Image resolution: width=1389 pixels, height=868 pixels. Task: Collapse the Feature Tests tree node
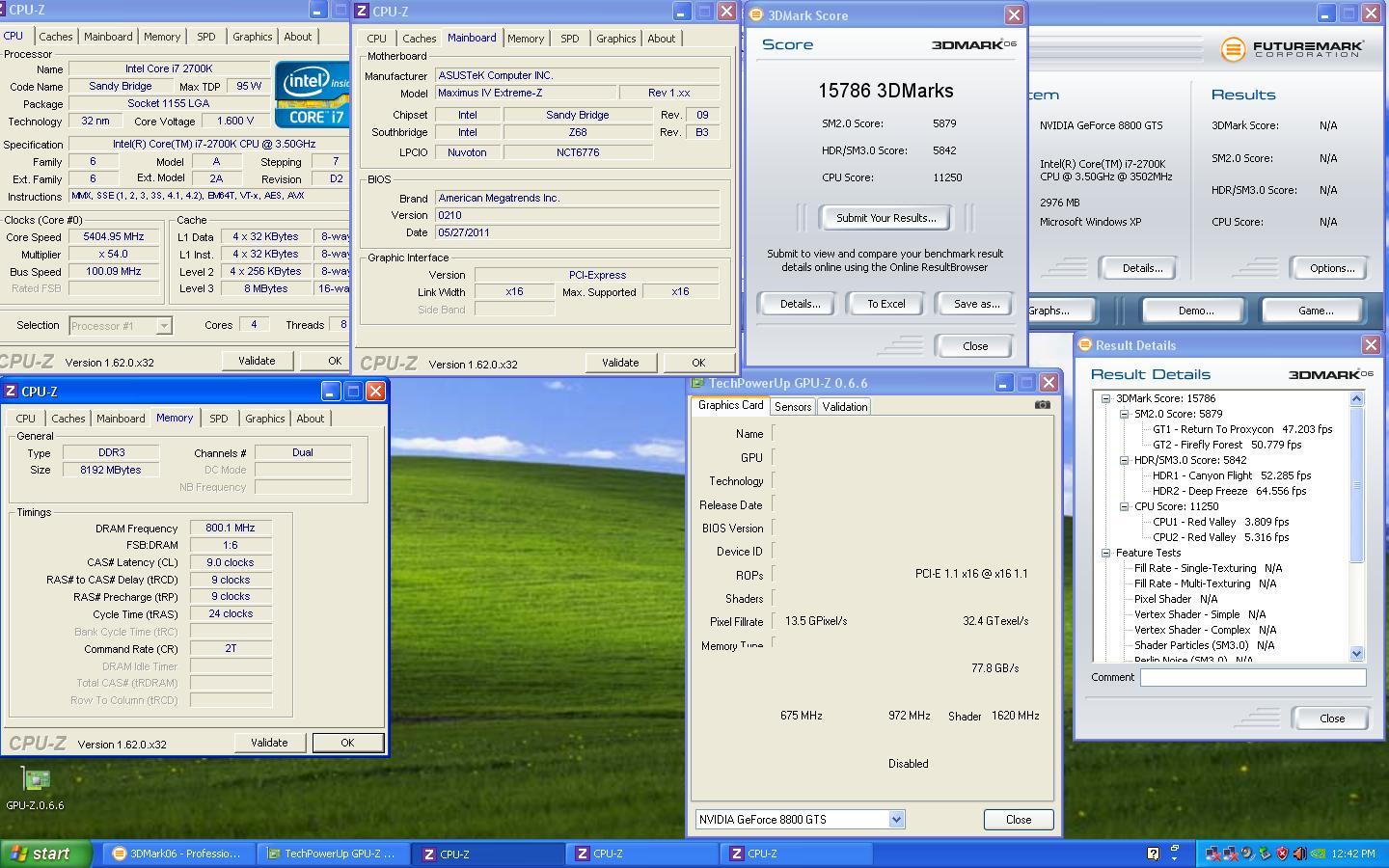1106,553
